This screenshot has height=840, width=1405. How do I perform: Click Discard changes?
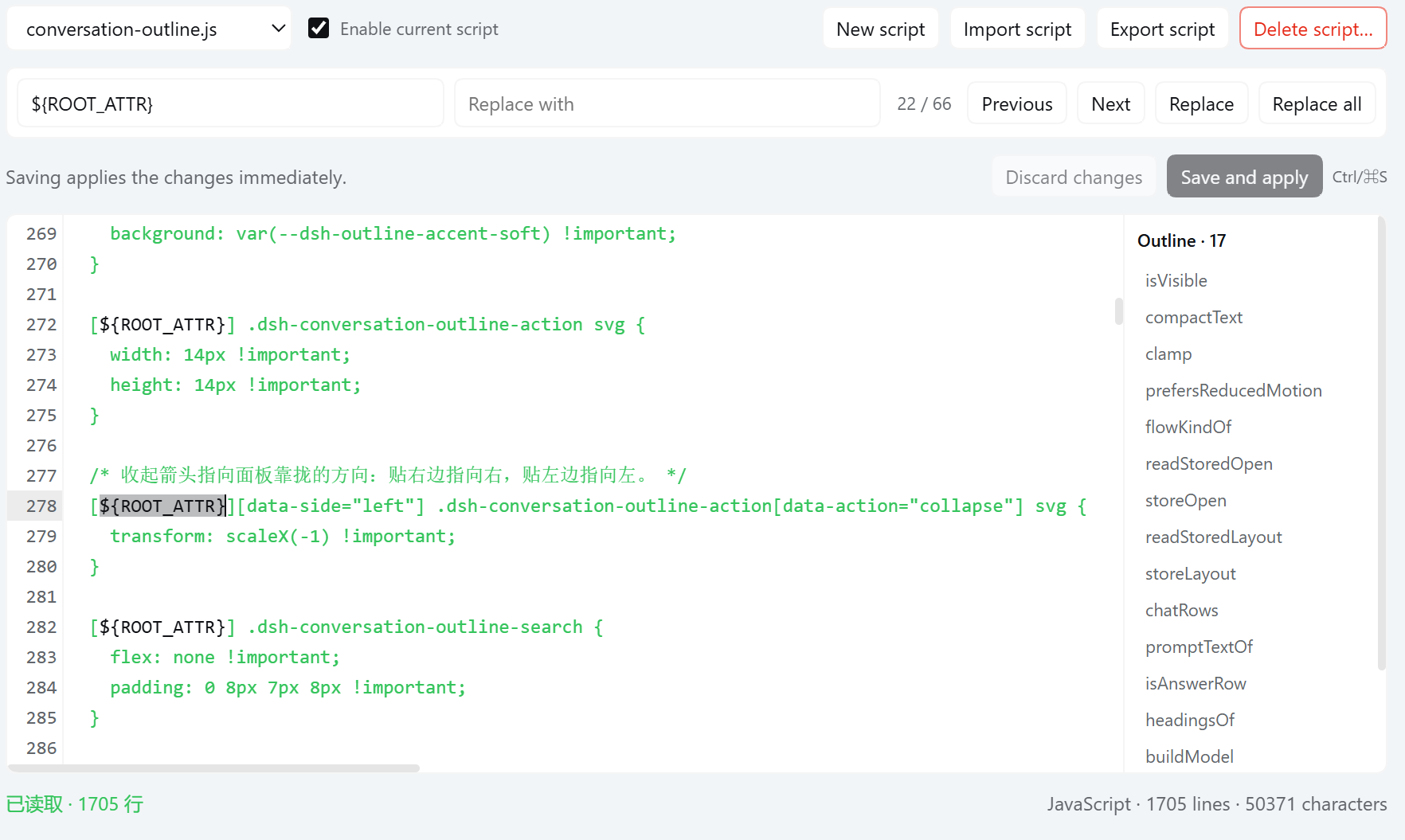pyautogui.click(x=1074, y=177)
